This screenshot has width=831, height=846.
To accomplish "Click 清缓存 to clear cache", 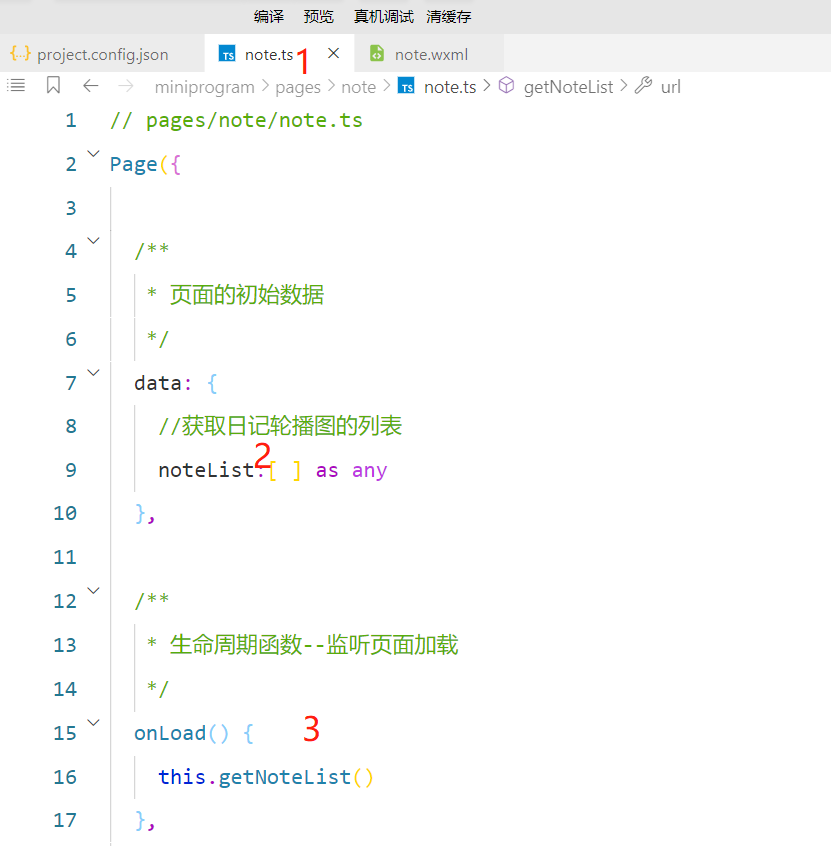I will [x=448, y=17].
